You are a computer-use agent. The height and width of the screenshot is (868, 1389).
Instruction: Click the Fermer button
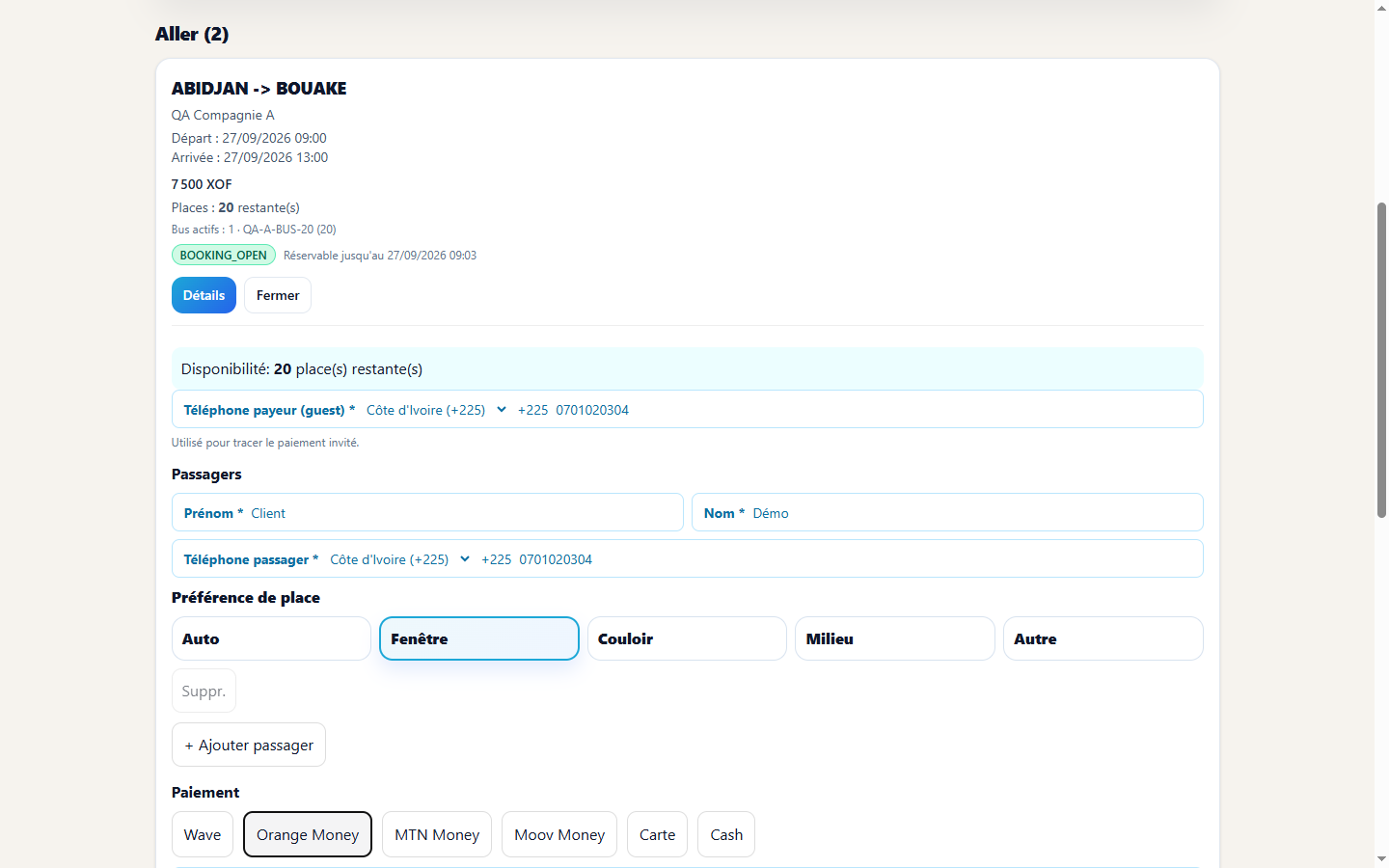point(278,295)
